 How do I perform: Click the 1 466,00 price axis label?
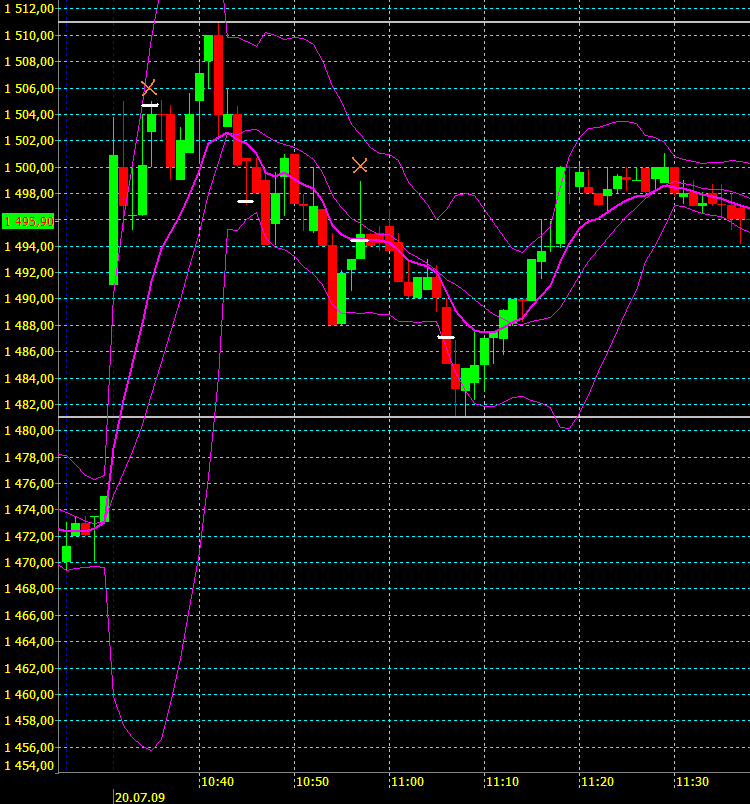29,615
